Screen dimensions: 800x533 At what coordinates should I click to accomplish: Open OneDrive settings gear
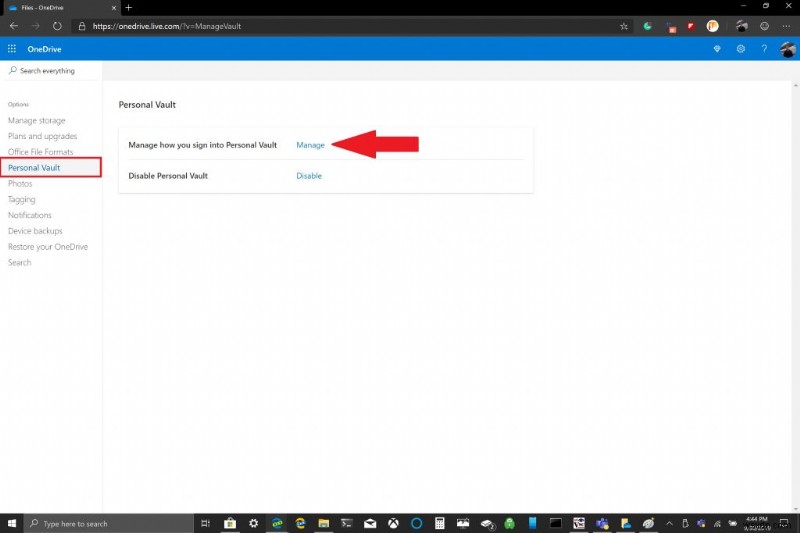tap(740, 49)
